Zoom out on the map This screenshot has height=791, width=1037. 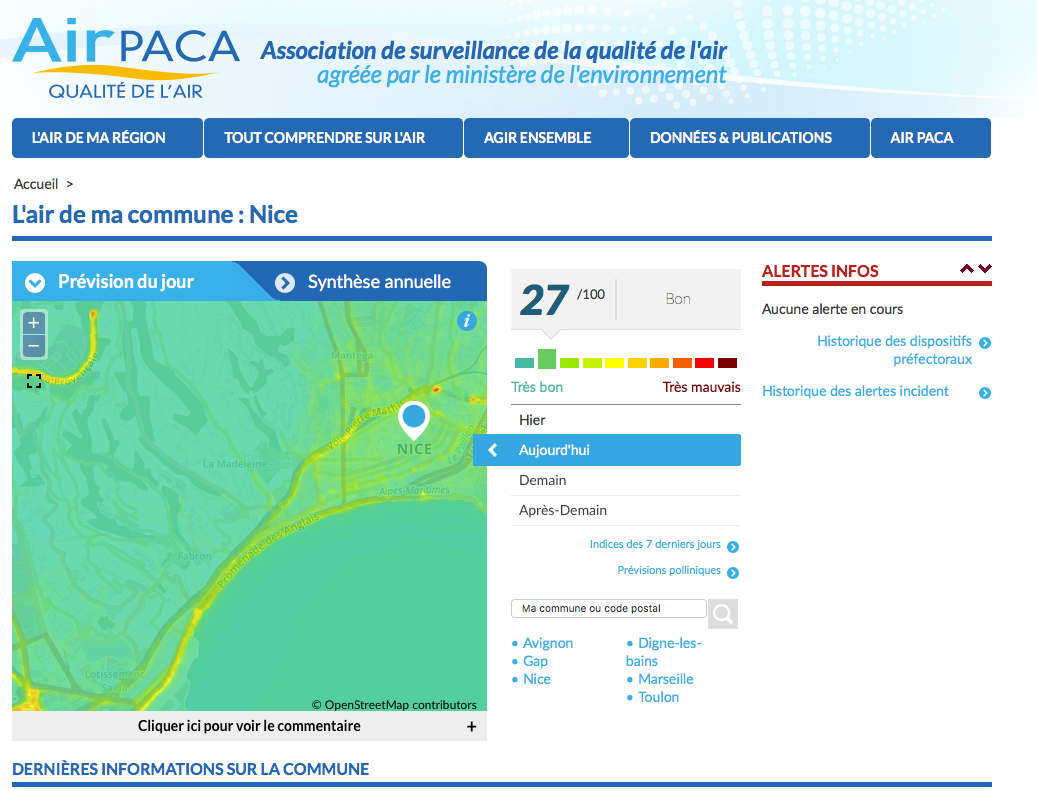point(33,347)
